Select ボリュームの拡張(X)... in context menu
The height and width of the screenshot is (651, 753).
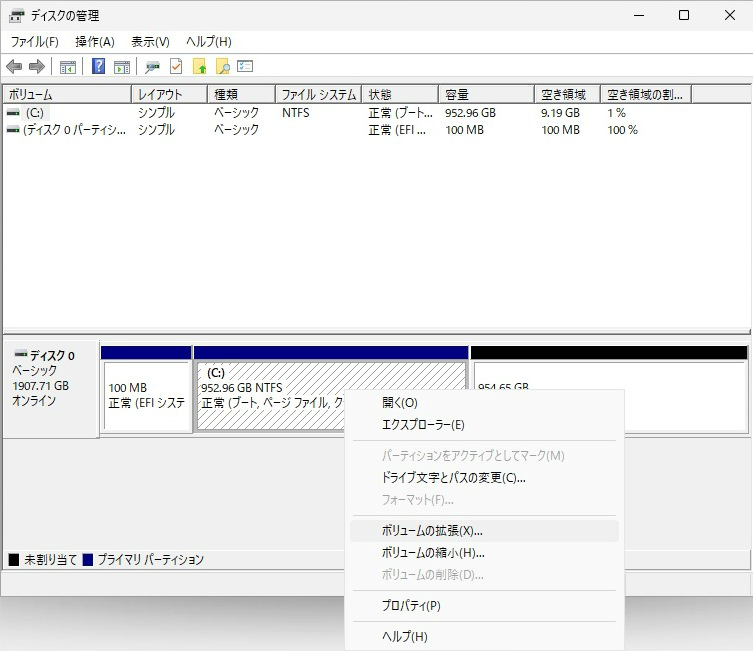(432, 531)
